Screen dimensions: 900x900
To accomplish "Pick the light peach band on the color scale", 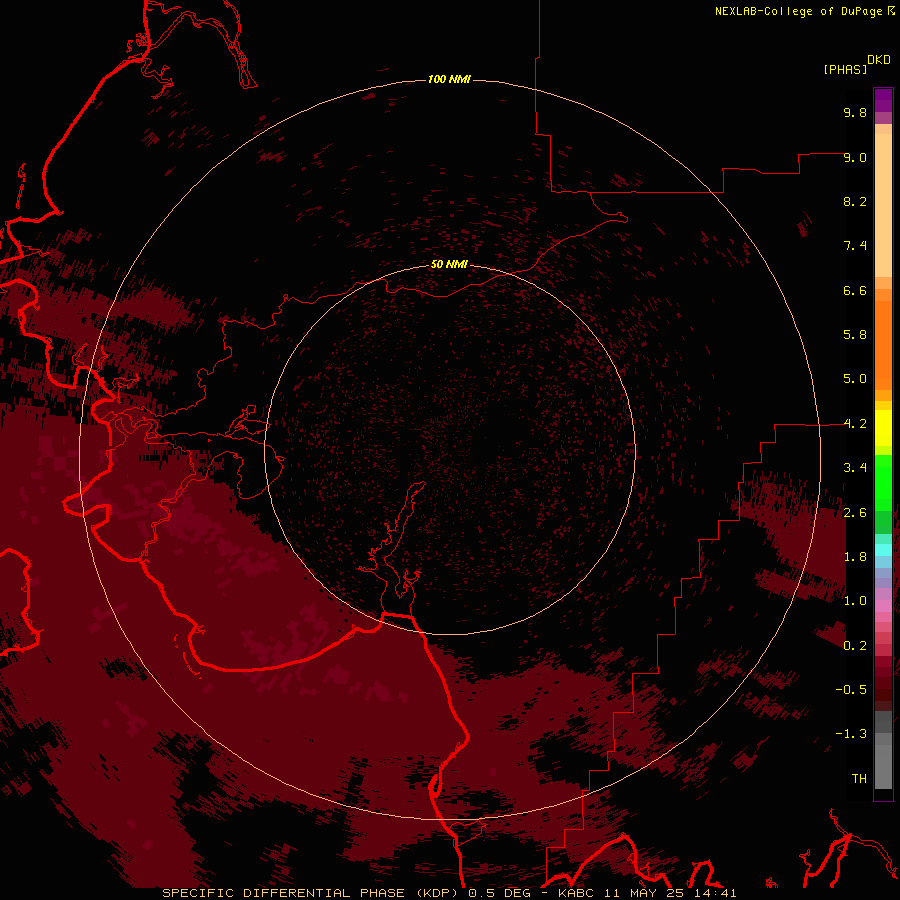I will pyautogui.click(x=883, y=205).
